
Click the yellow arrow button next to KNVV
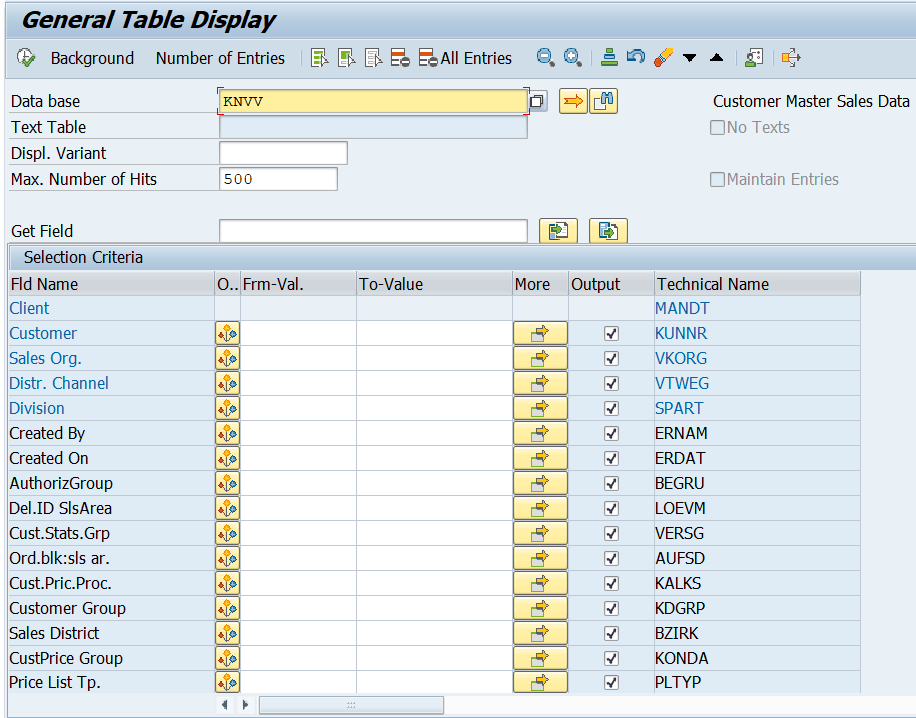[573, 101]
